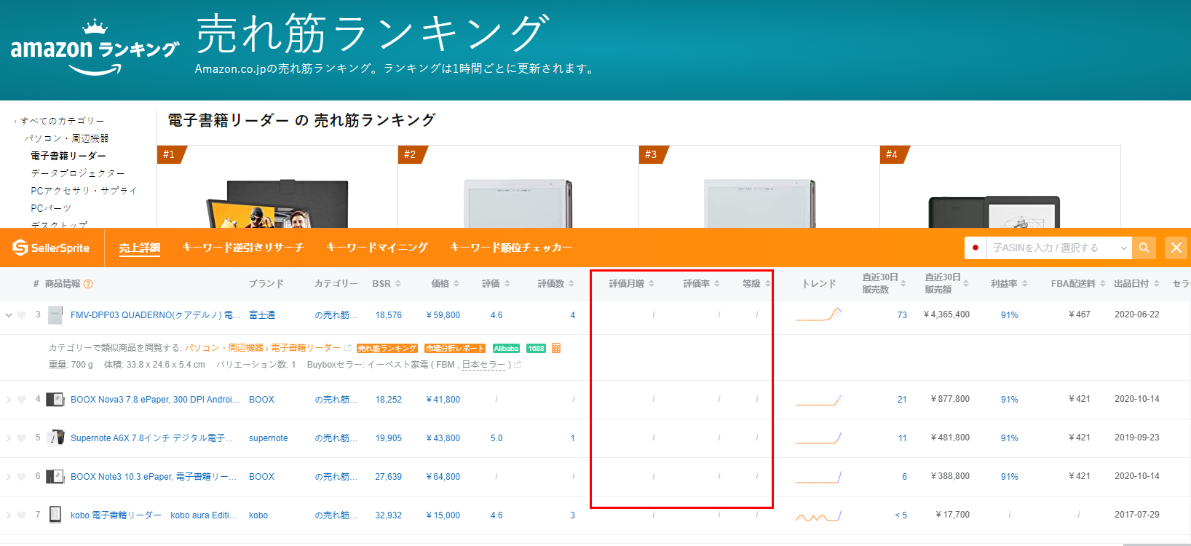This screenshot has height=546, width=1191.
Task: Click the search magnifier button in SellerSprite bar
Action: tap(1145, 248)
